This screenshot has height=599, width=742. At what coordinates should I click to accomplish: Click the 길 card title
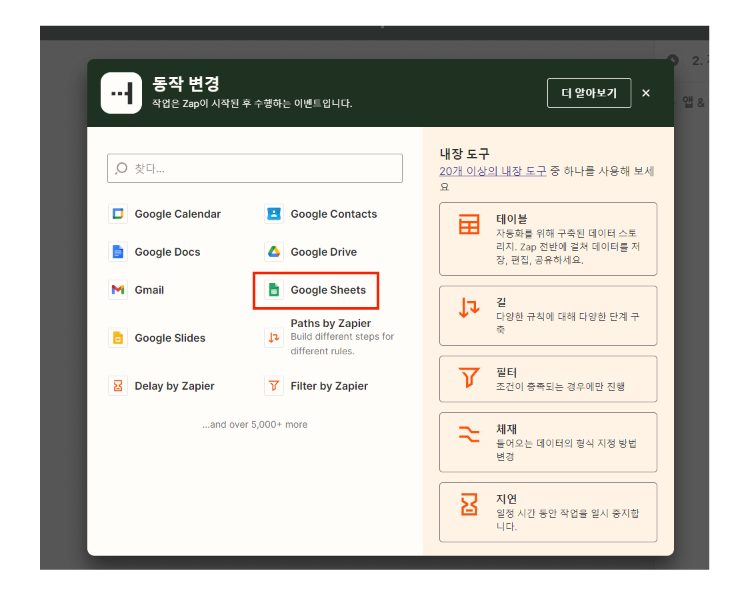tap(501, 302)
